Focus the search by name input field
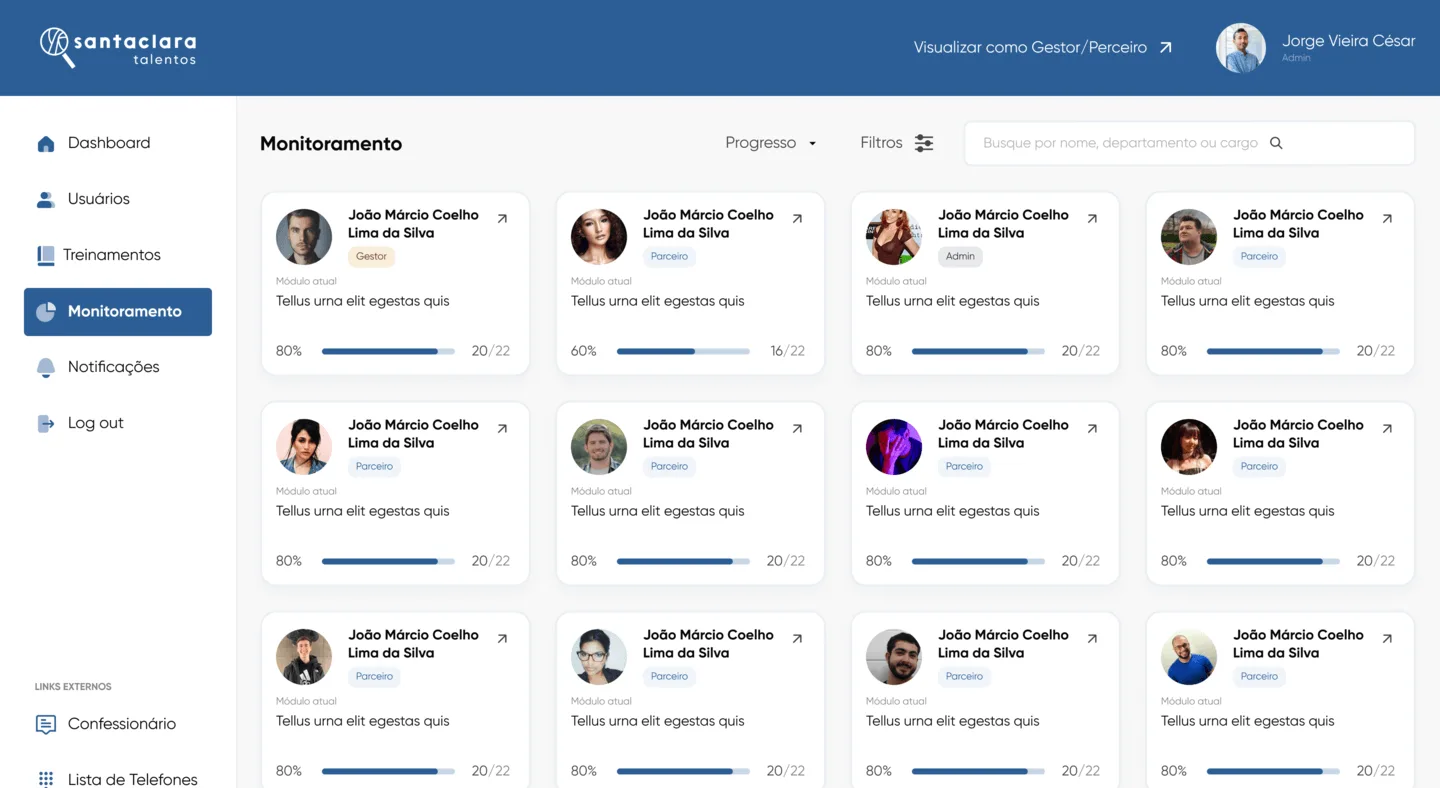This screenshot has width=1440, height=788. click(1120, 143)
